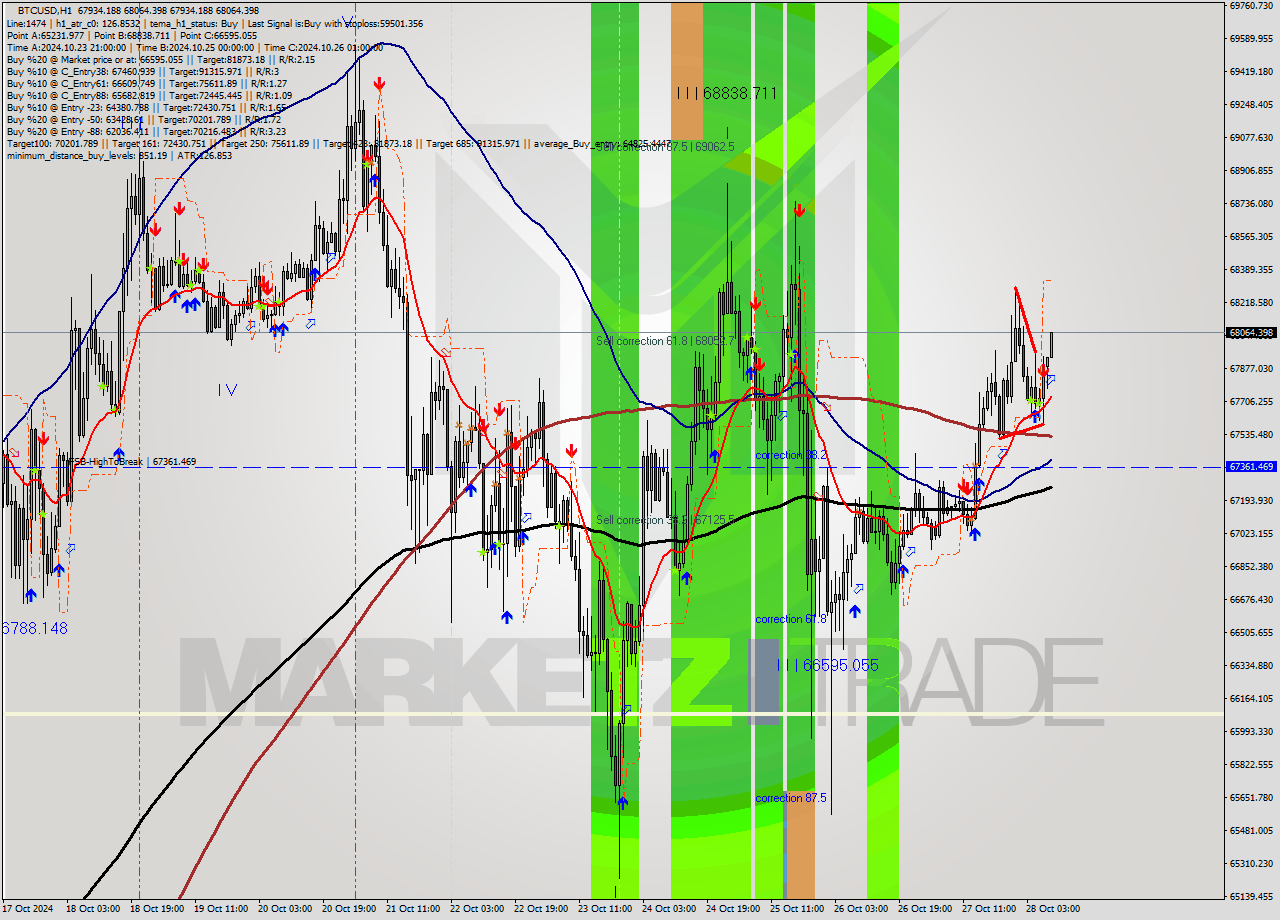Click the '27 Oct 11:00' time axis label

pos(988,909)
